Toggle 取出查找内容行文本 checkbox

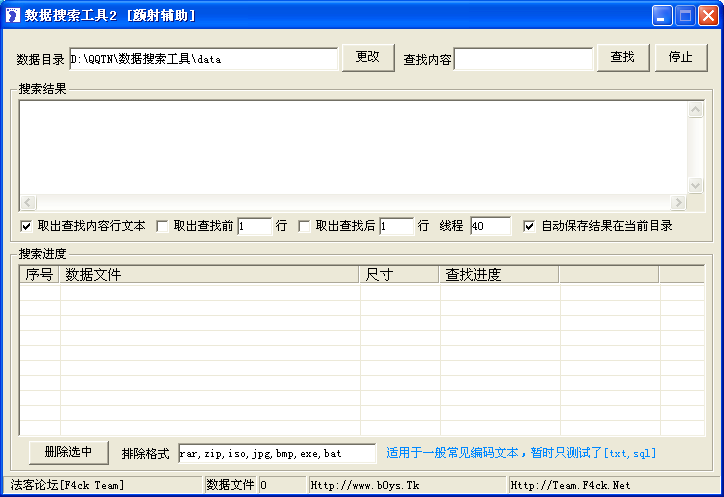26,226
